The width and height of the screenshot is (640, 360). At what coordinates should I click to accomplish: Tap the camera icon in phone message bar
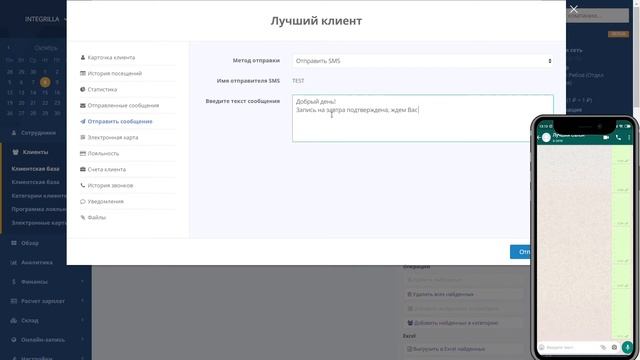click(x=614, y=347)
